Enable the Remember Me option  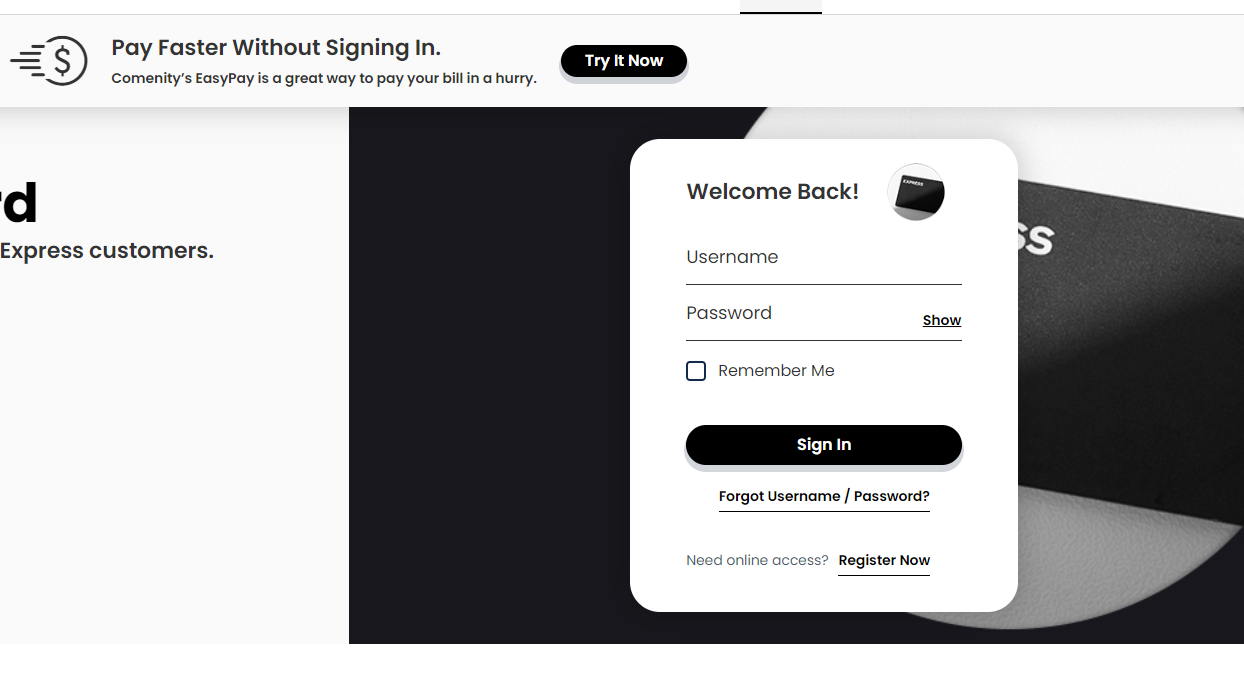696,370
